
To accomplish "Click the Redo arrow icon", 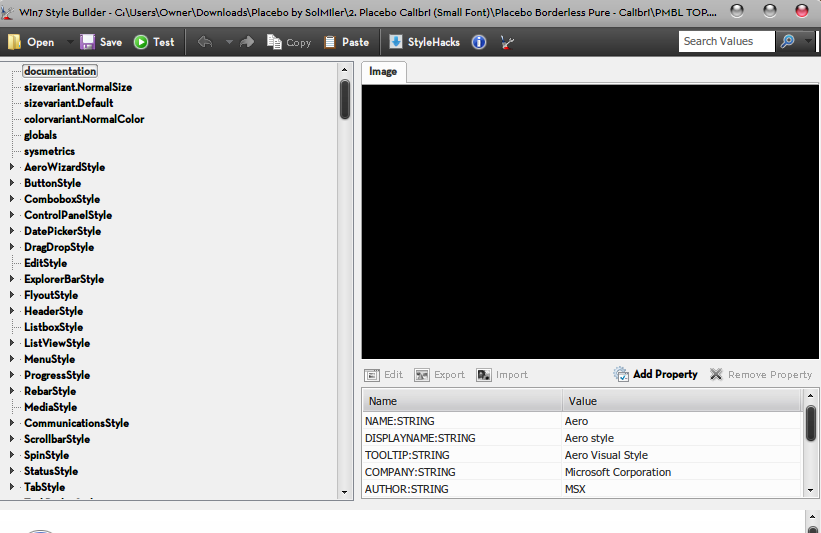I will coord(247,42).
